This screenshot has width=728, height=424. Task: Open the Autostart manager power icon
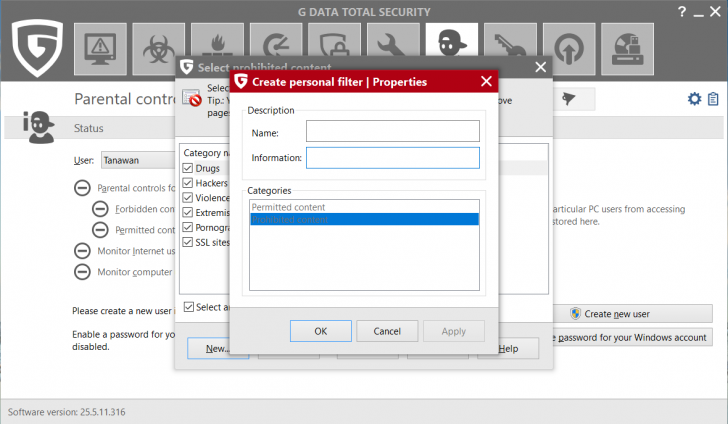pyautogui.click(x=569, y=49)
